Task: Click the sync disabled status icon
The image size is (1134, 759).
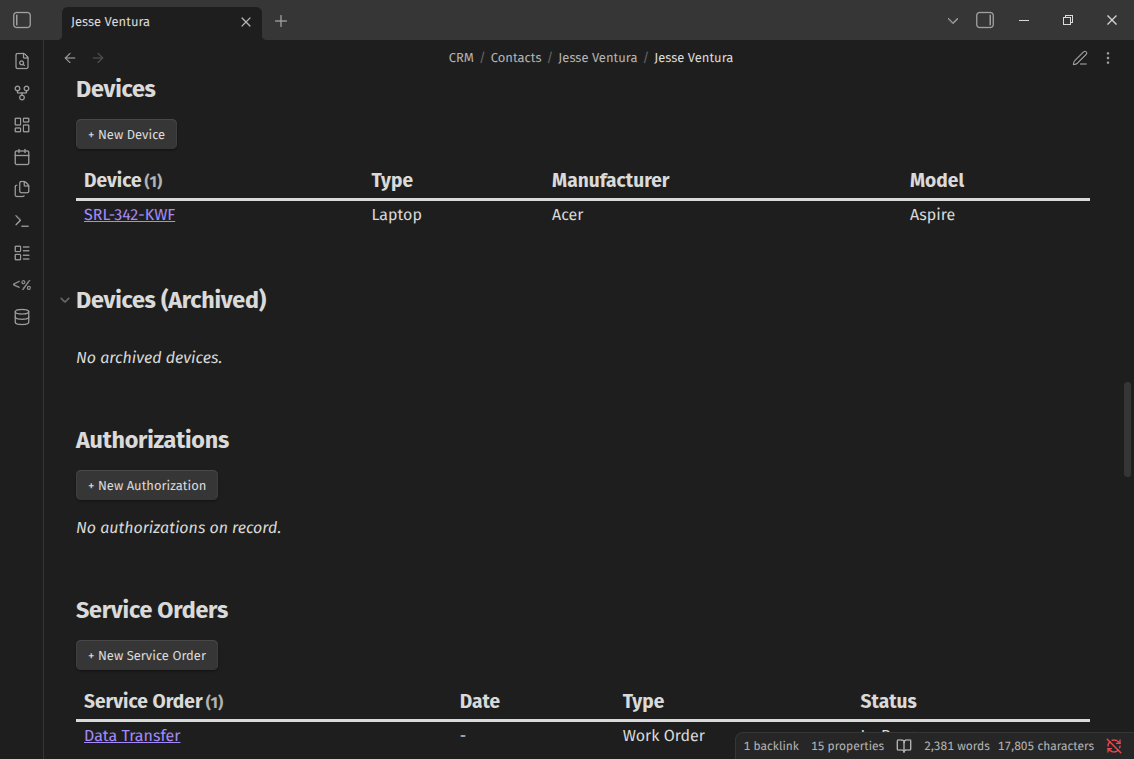Action: [1114, 746]
